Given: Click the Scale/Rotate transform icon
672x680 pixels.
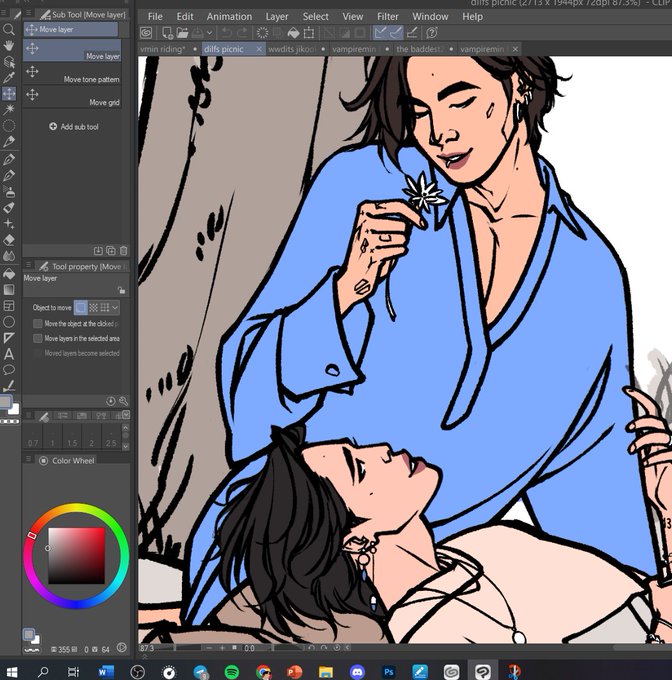Looking at the screenshot, I should coord(309,33).
